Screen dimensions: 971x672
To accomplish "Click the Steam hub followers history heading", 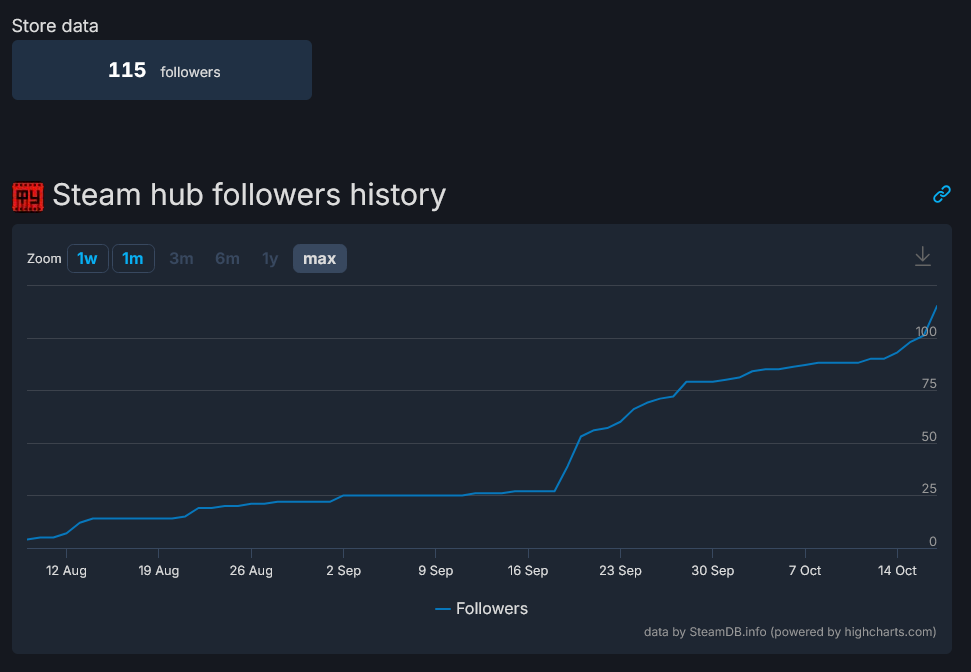I will pos(249,195).
